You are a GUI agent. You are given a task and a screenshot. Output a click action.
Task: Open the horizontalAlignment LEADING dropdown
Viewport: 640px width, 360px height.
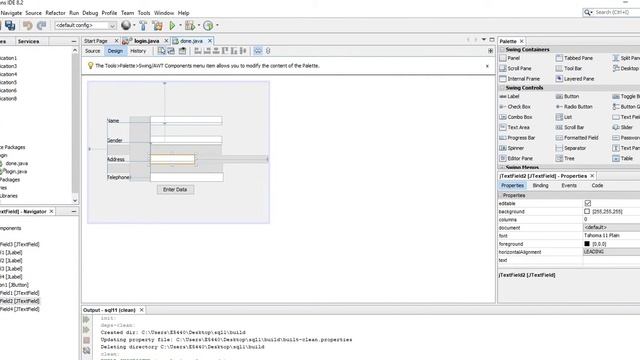click(x=611, y=252)
